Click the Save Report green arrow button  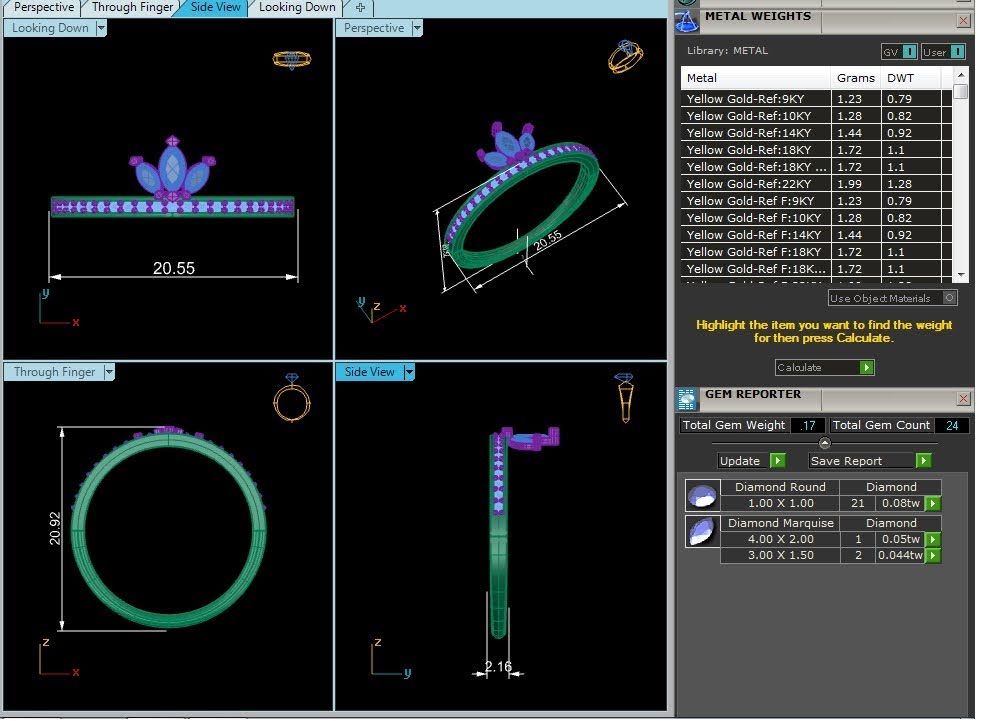(x=923, y=461)
